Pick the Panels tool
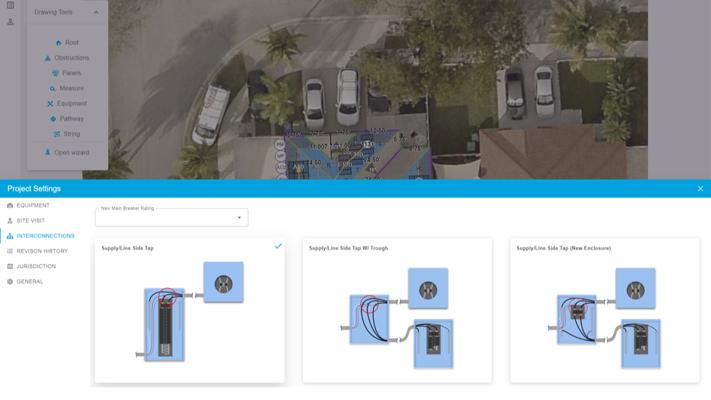 coord(67,73)
